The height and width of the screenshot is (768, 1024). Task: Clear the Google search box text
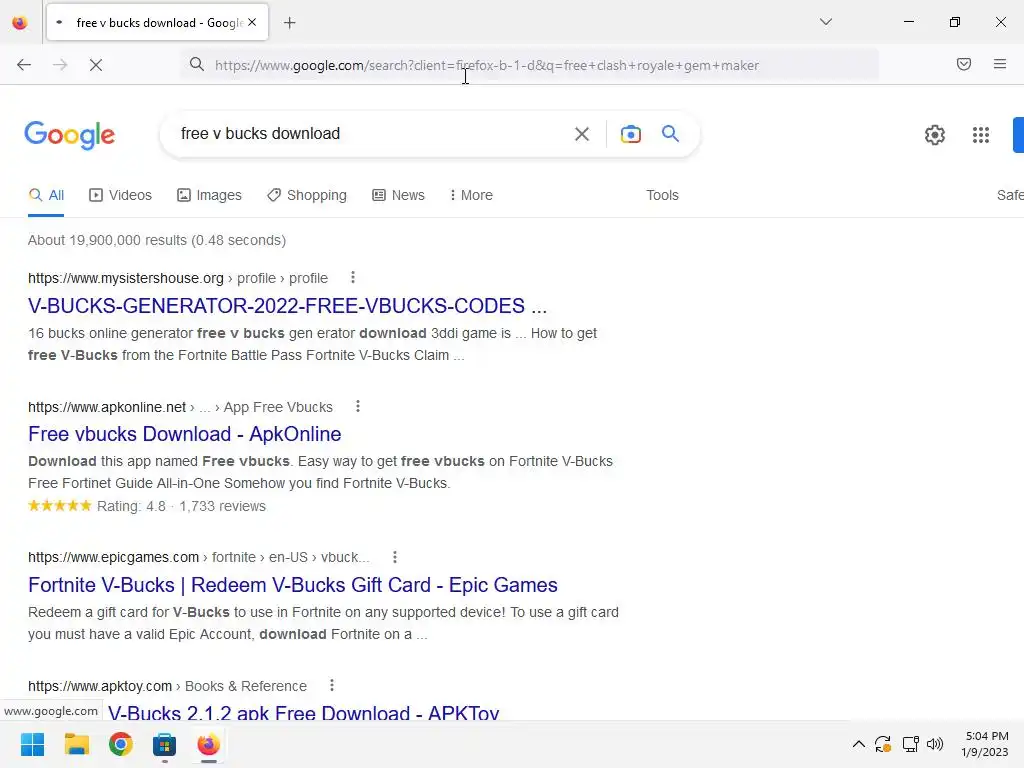pyautogui.click(x=582, y=134)
